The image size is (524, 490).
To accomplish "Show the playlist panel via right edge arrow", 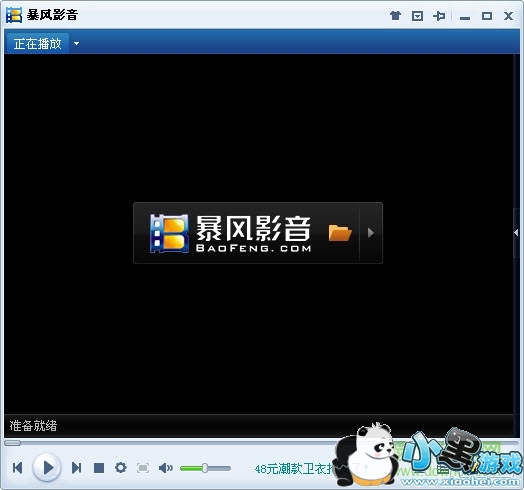I will [516, 233].
